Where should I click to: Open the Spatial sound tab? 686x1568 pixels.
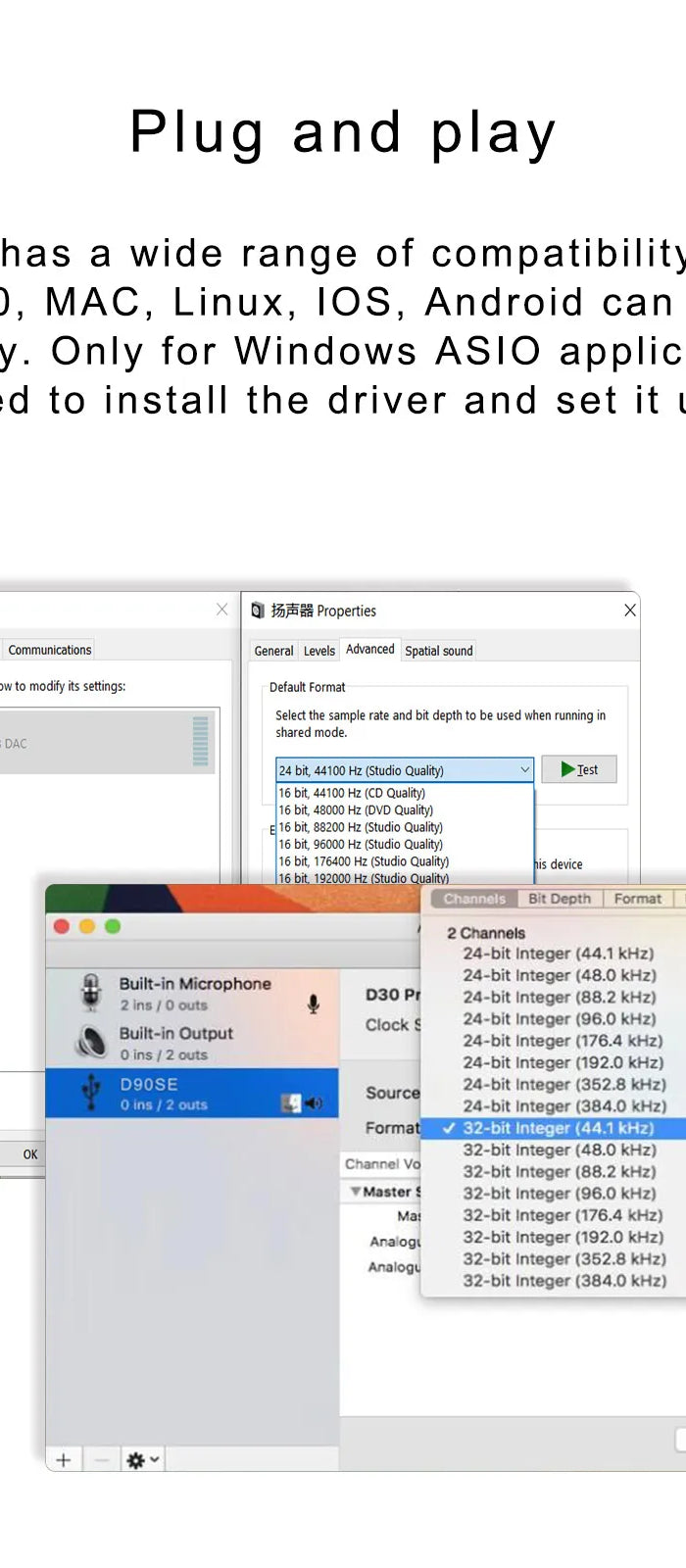[438, 651]
